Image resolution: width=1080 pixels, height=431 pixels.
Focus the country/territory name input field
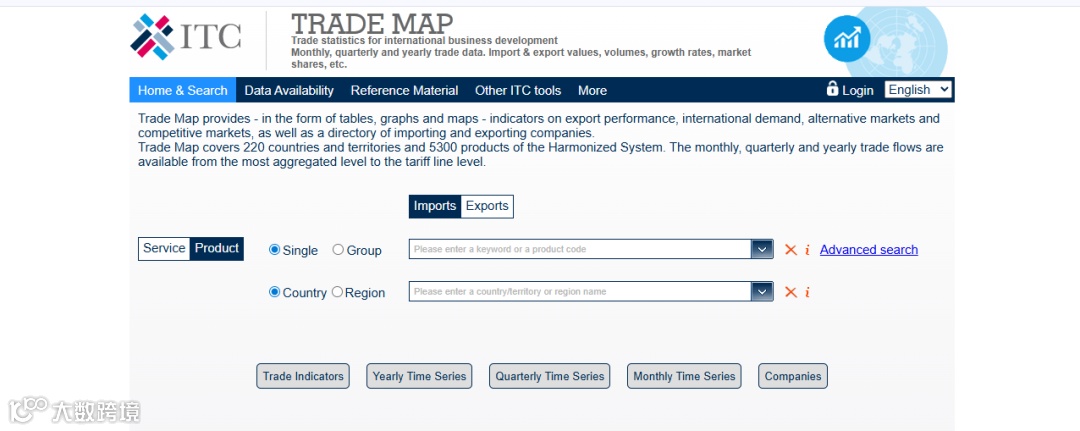(x=580, y=292)
